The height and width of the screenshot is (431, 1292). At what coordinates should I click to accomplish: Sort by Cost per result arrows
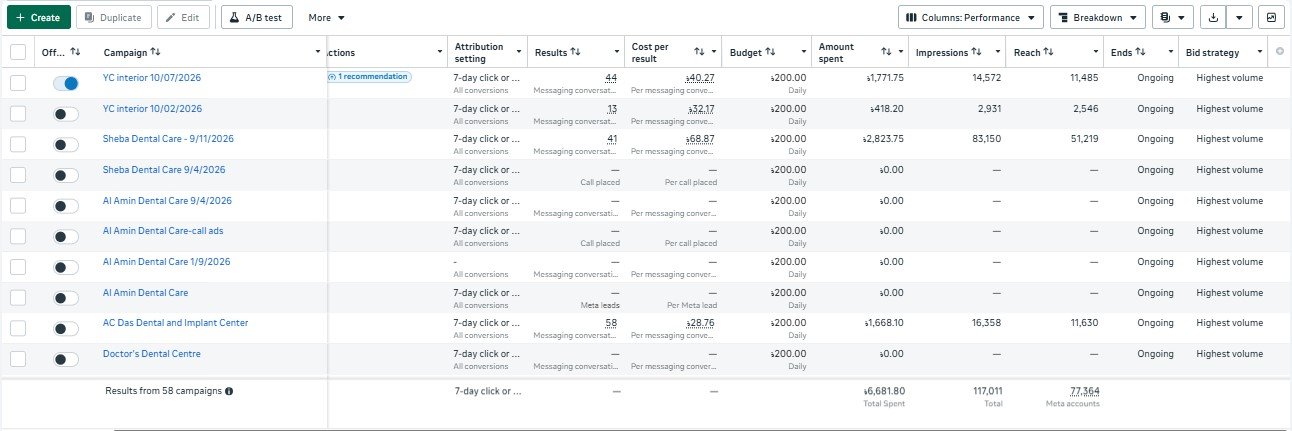[700, 51]
